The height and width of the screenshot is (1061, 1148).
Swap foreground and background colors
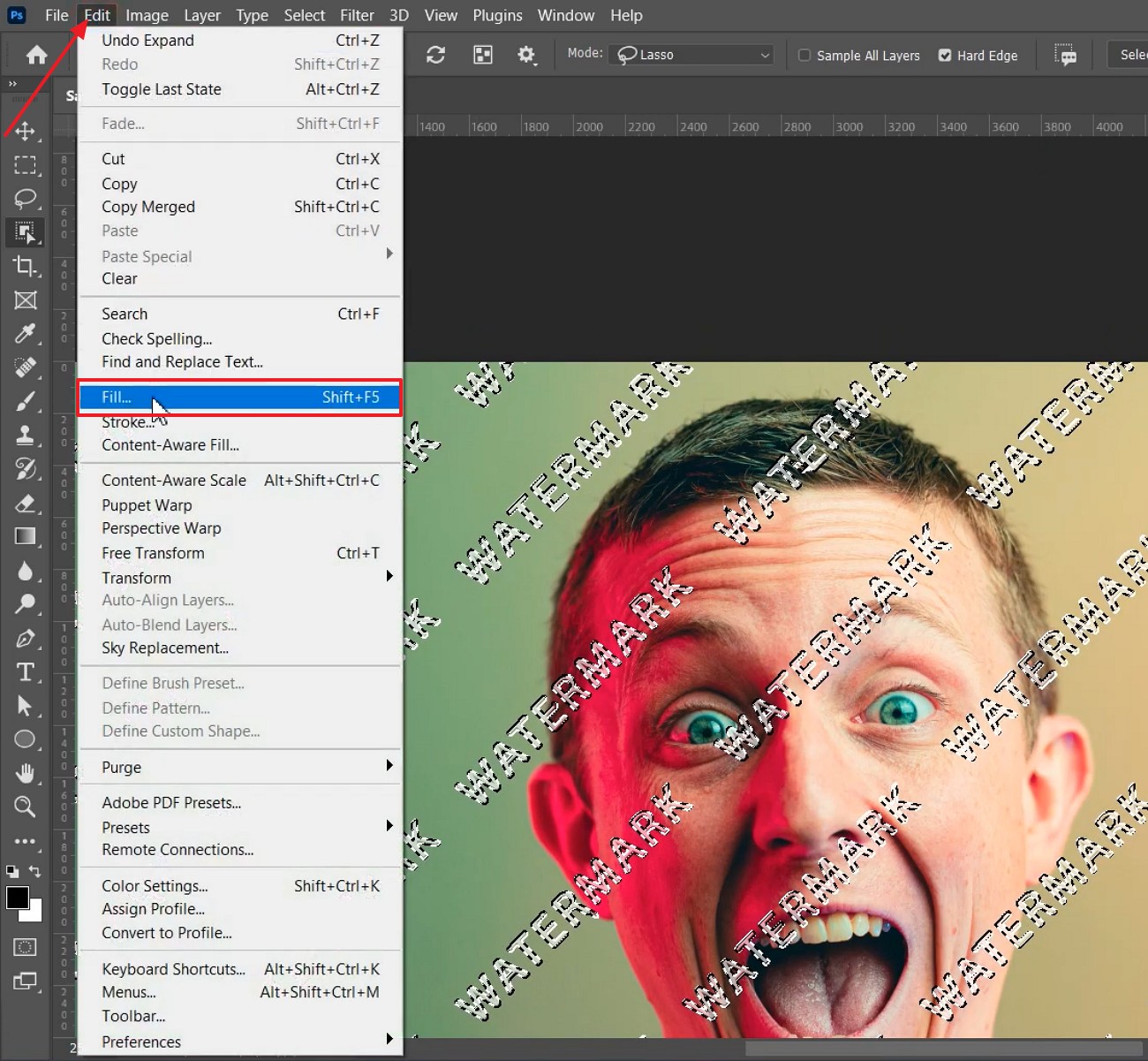pyautogui.click(x=34, y=871)
